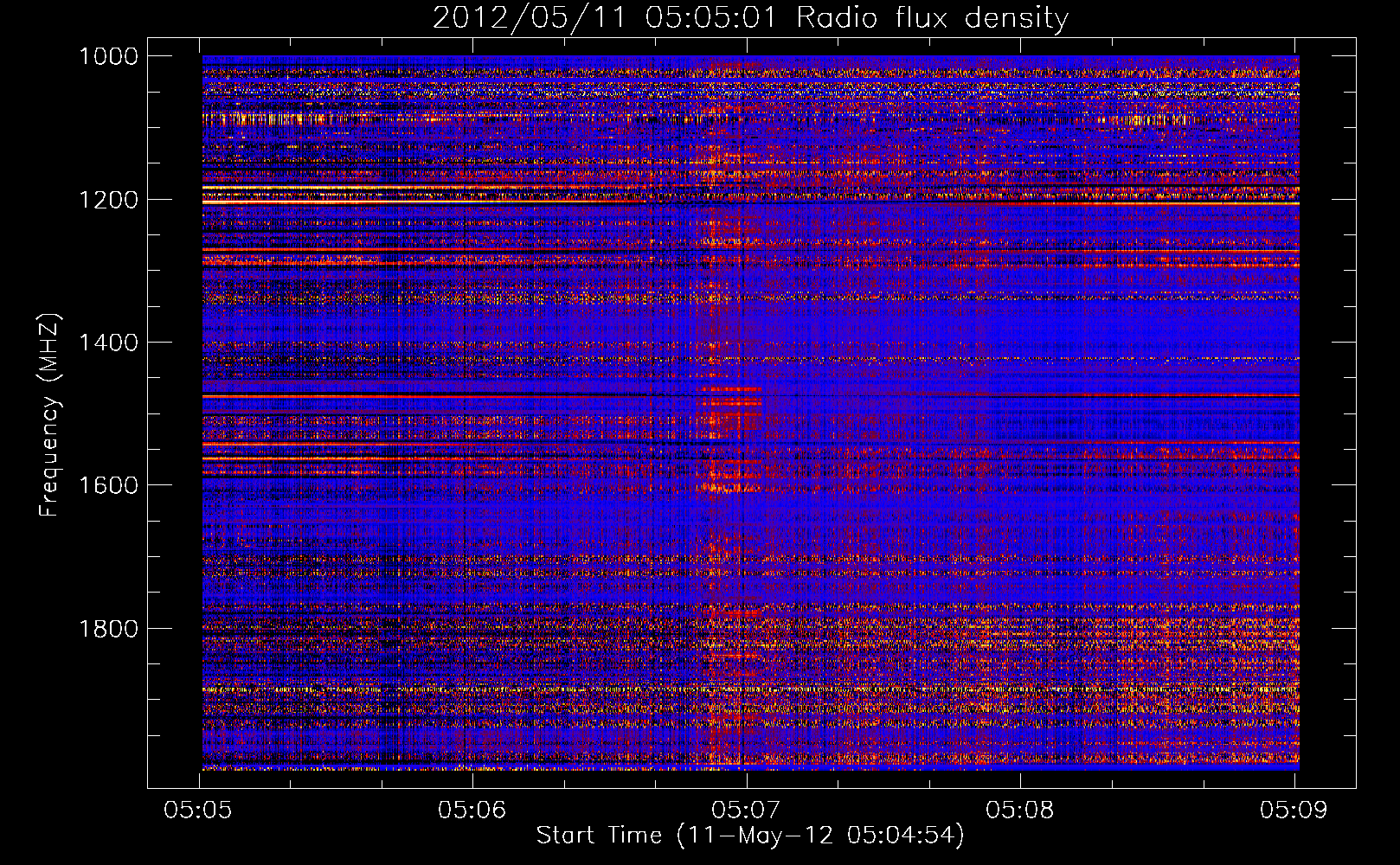This screenshot has height=865, width=1400.
Task: Click the 05:05 time axis label
Action: point(200,810)
